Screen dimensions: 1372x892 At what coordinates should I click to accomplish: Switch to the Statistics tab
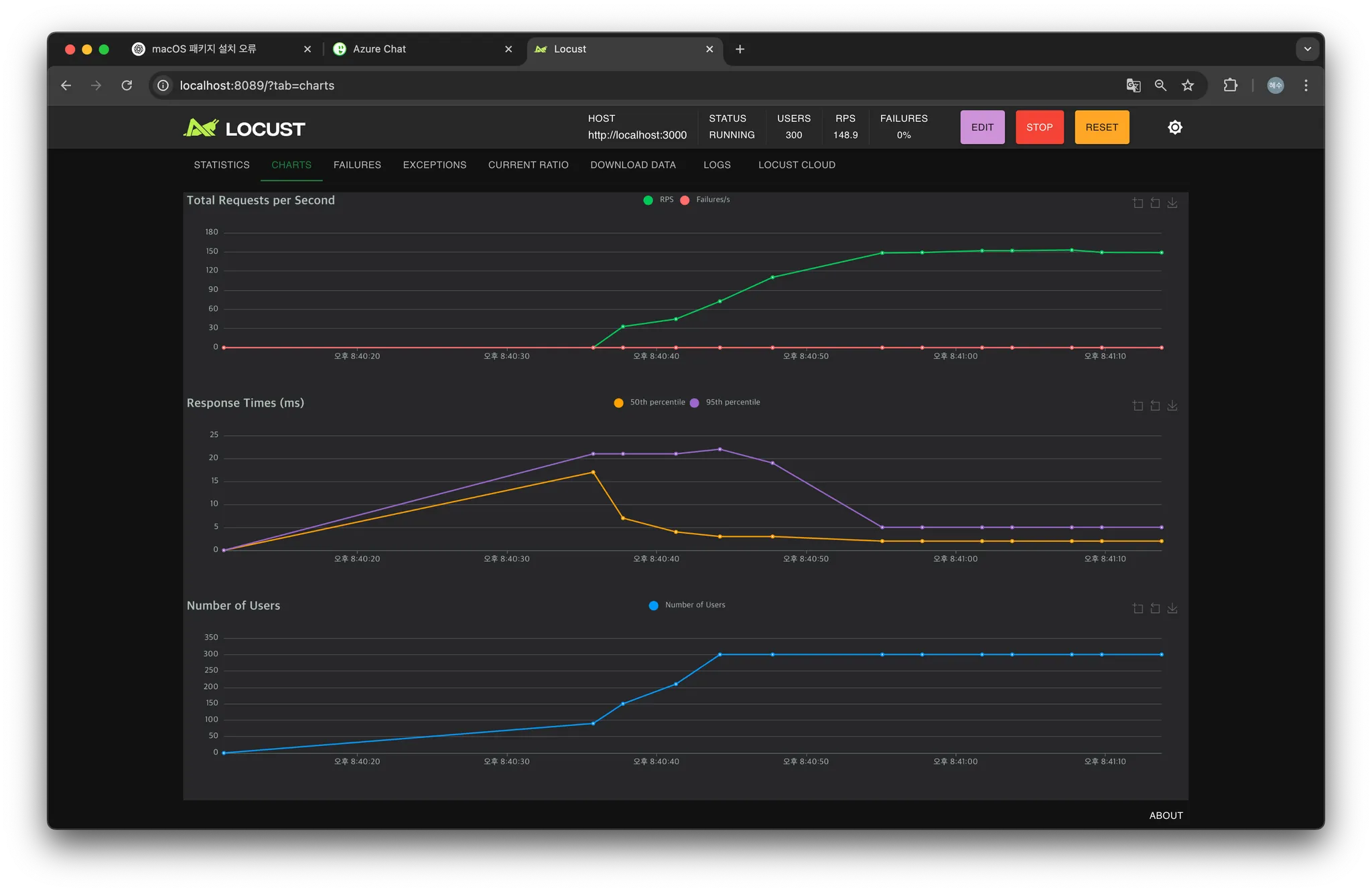[222, 165]
